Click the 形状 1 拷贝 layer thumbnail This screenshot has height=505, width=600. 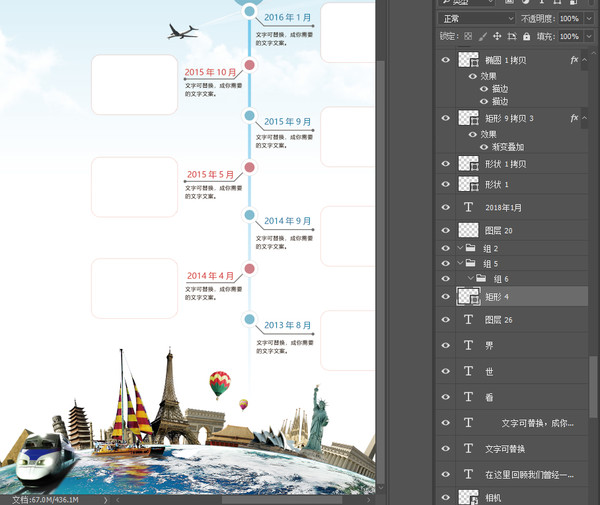point(468,164)
